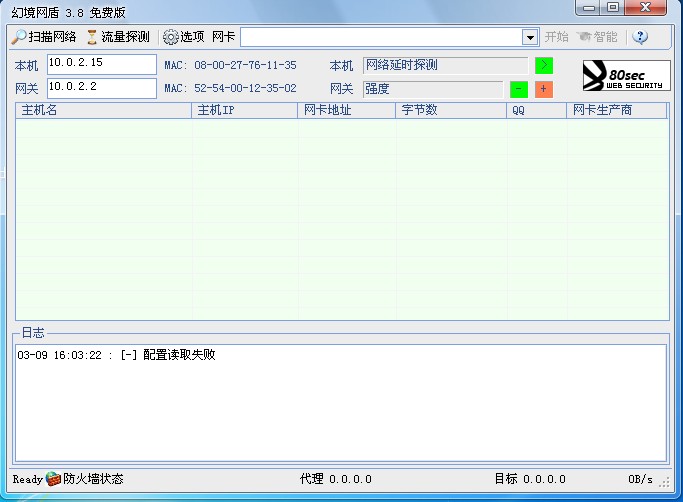
Task: Expand the 网卡 network adapter dropdown
Action: tap(530, 37)
